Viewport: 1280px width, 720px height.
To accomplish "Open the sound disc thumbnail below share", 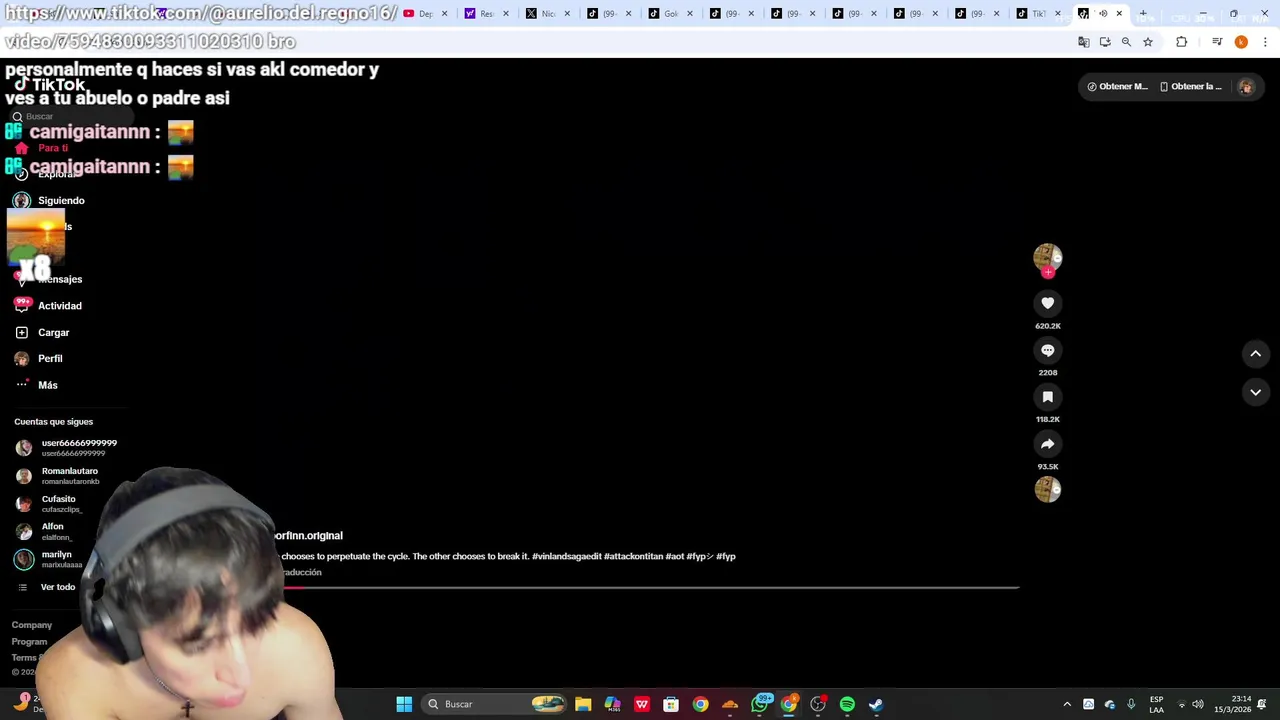I will (1047, 489).
